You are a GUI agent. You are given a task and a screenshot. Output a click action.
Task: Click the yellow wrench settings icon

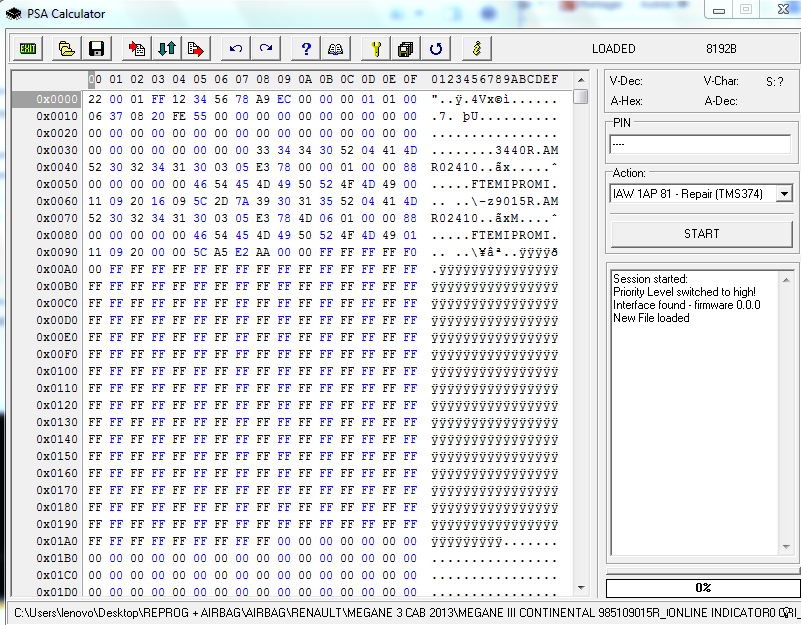(x=376, y=49)
